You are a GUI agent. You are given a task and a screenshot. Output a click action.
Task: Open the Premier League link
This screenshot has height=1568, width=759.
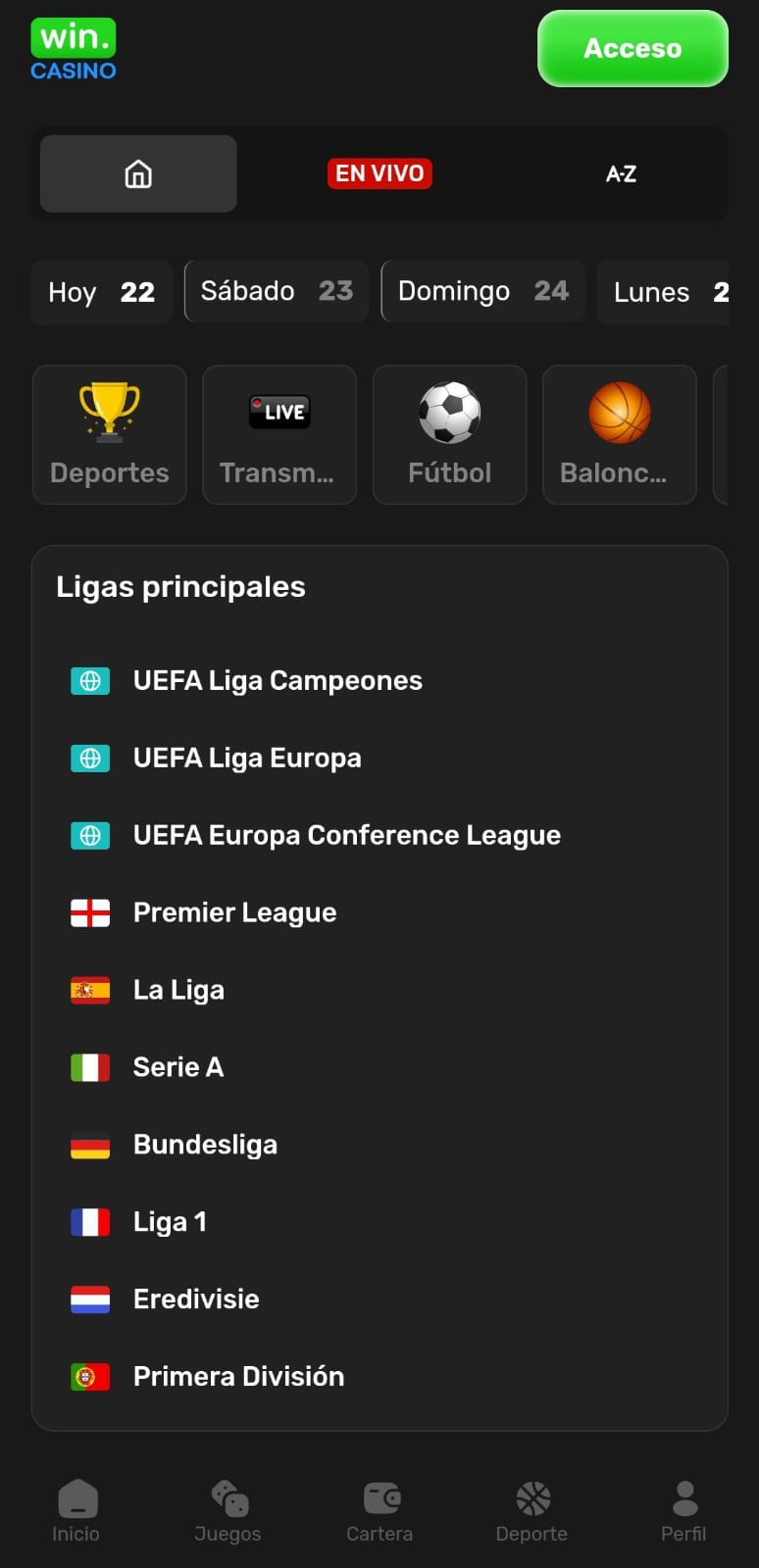234,912
